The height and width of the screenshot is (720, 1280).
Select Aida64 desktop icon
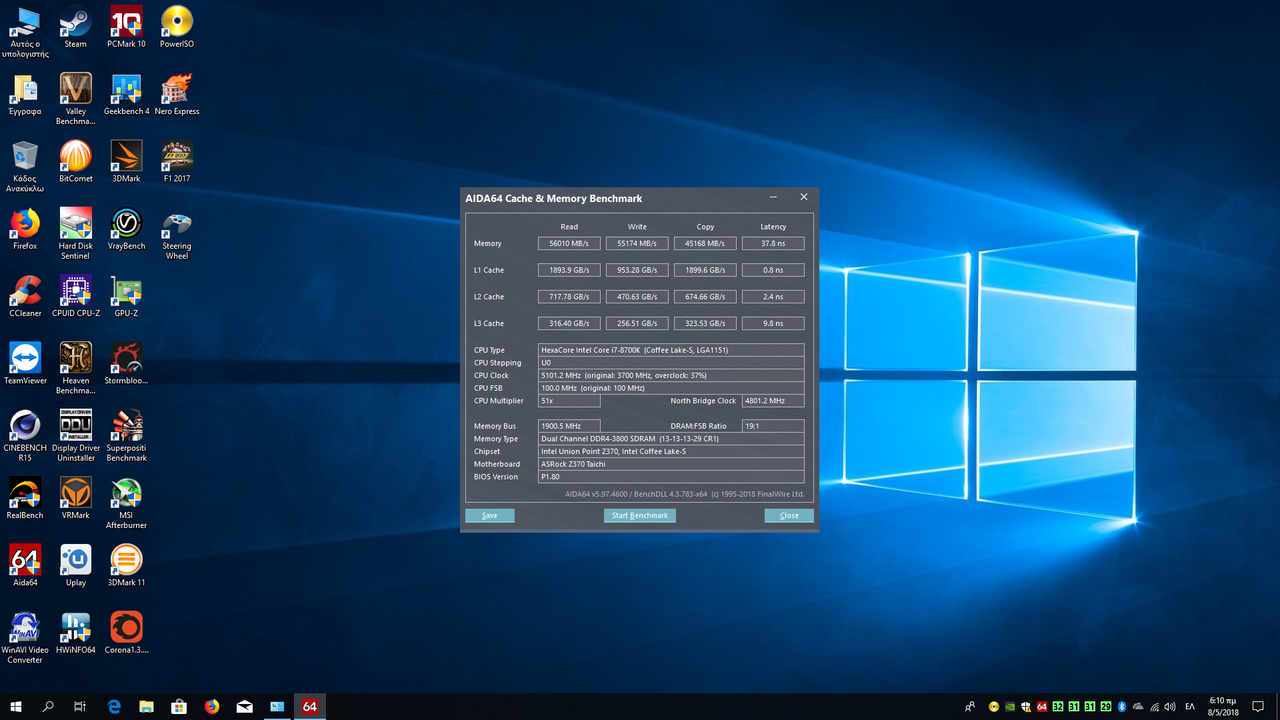(25, 565)
